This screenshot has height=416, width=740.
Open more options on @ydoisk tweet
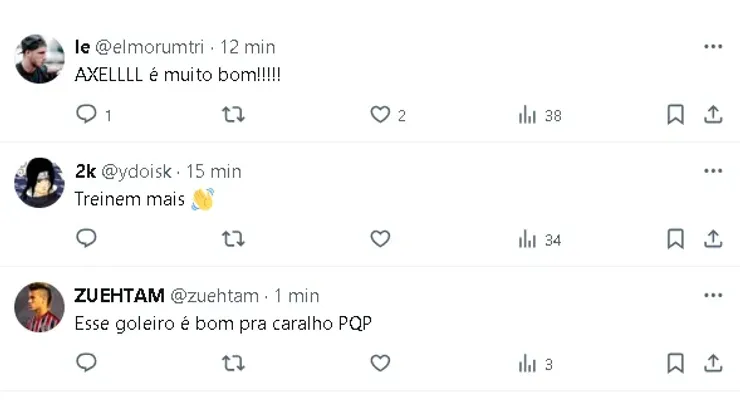[713, 170]
